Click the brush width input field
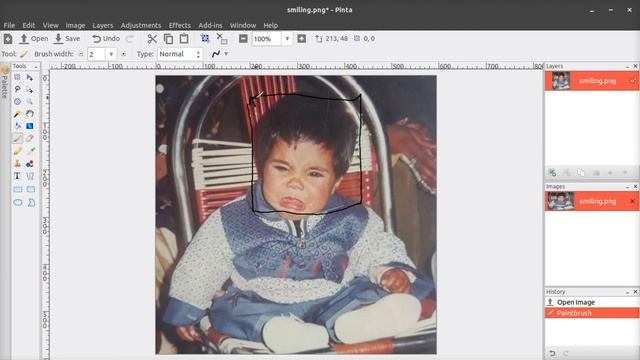Screen dimensions: 640x360 [x=97, y=54]
